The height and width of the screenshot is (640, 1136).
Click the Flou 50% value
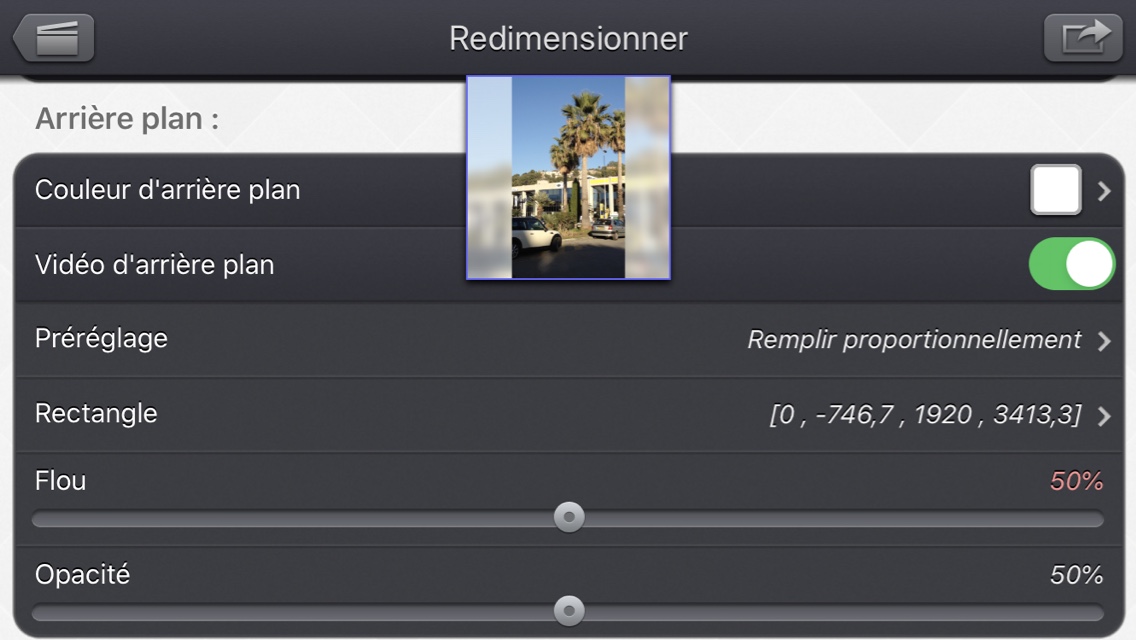point(1077,481)
